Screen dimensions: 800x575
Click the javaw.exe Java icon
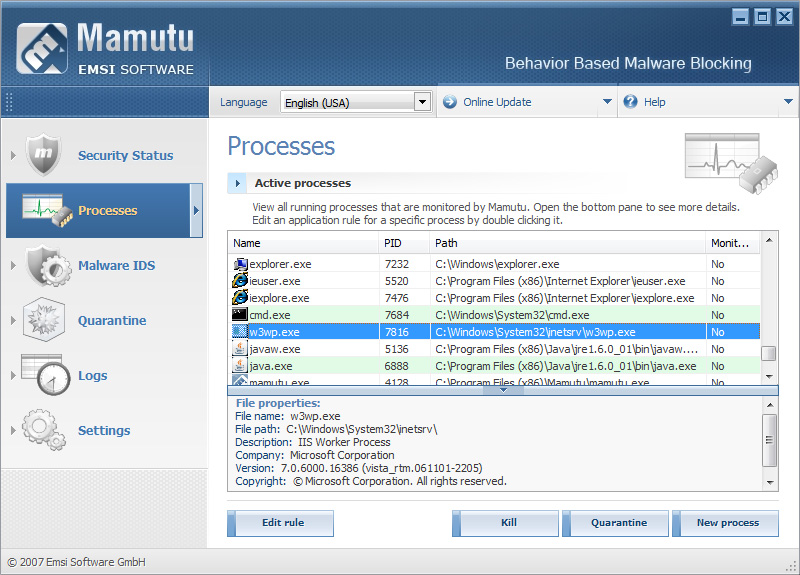(240, 348)
